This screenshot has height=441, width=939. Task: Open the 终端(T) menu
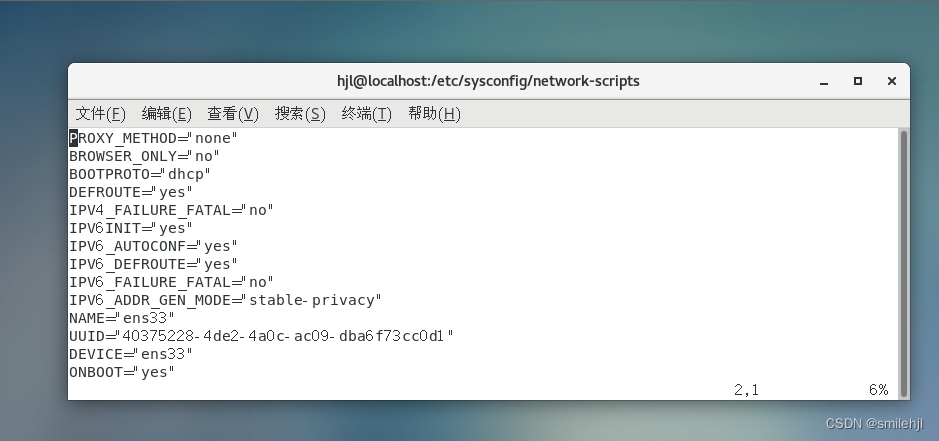[x=367, y=114]
